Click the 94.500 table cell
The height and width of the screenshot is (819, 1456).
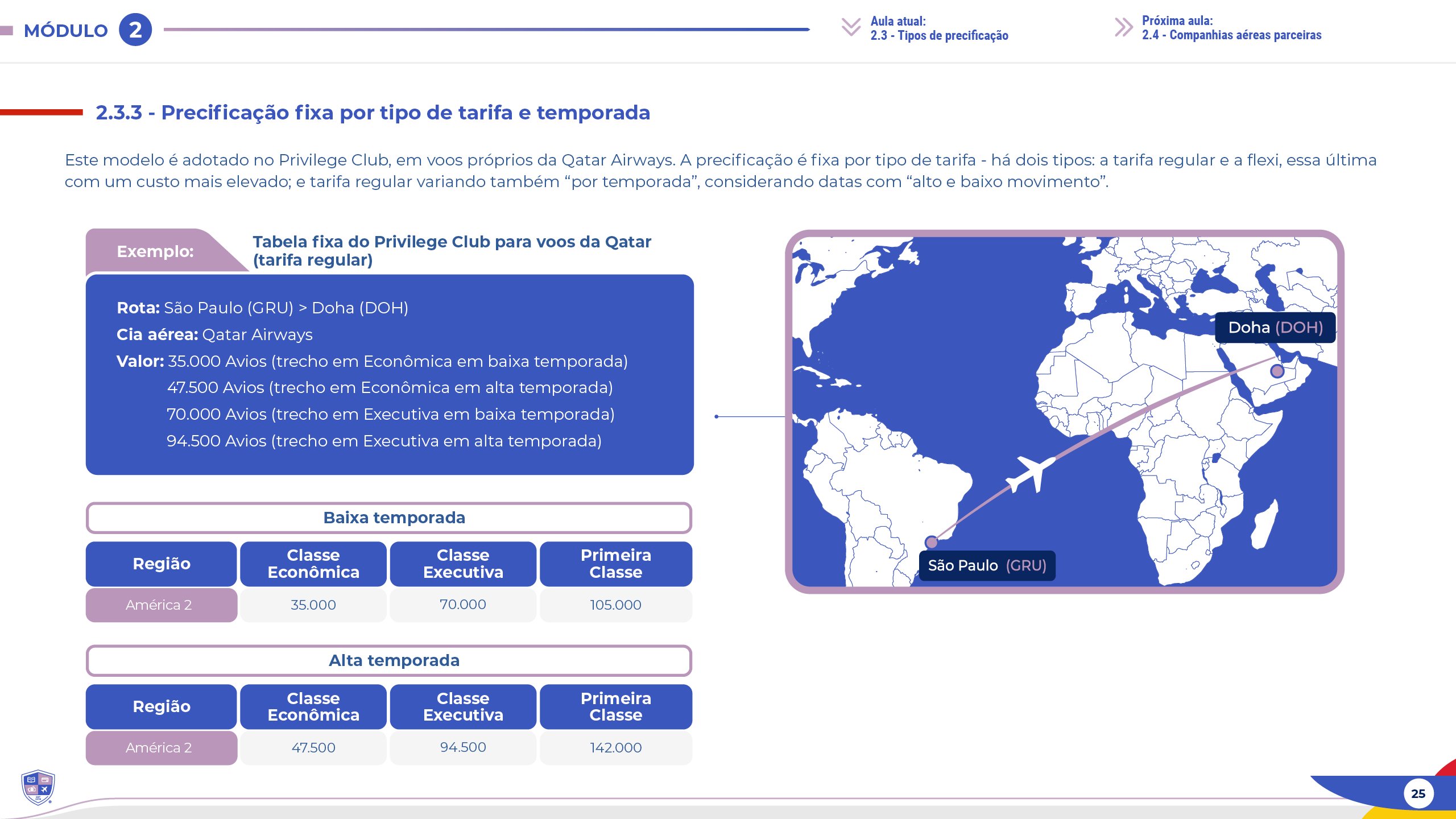463,748
